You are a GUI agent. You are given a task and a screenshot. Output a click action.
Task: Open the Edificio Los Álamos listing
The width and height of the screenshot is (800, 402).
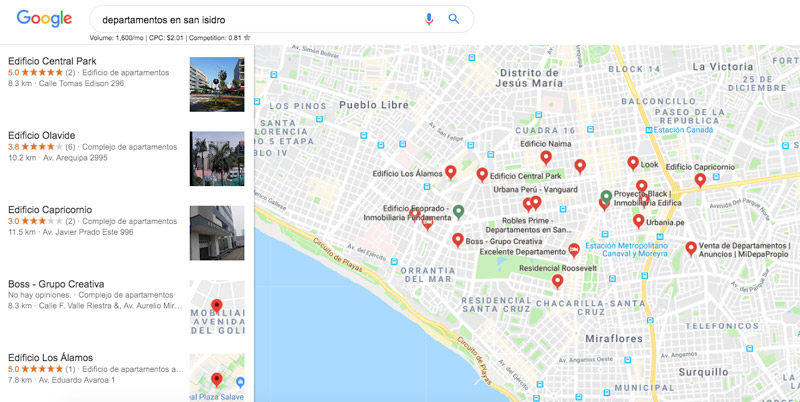coord(127,376)
